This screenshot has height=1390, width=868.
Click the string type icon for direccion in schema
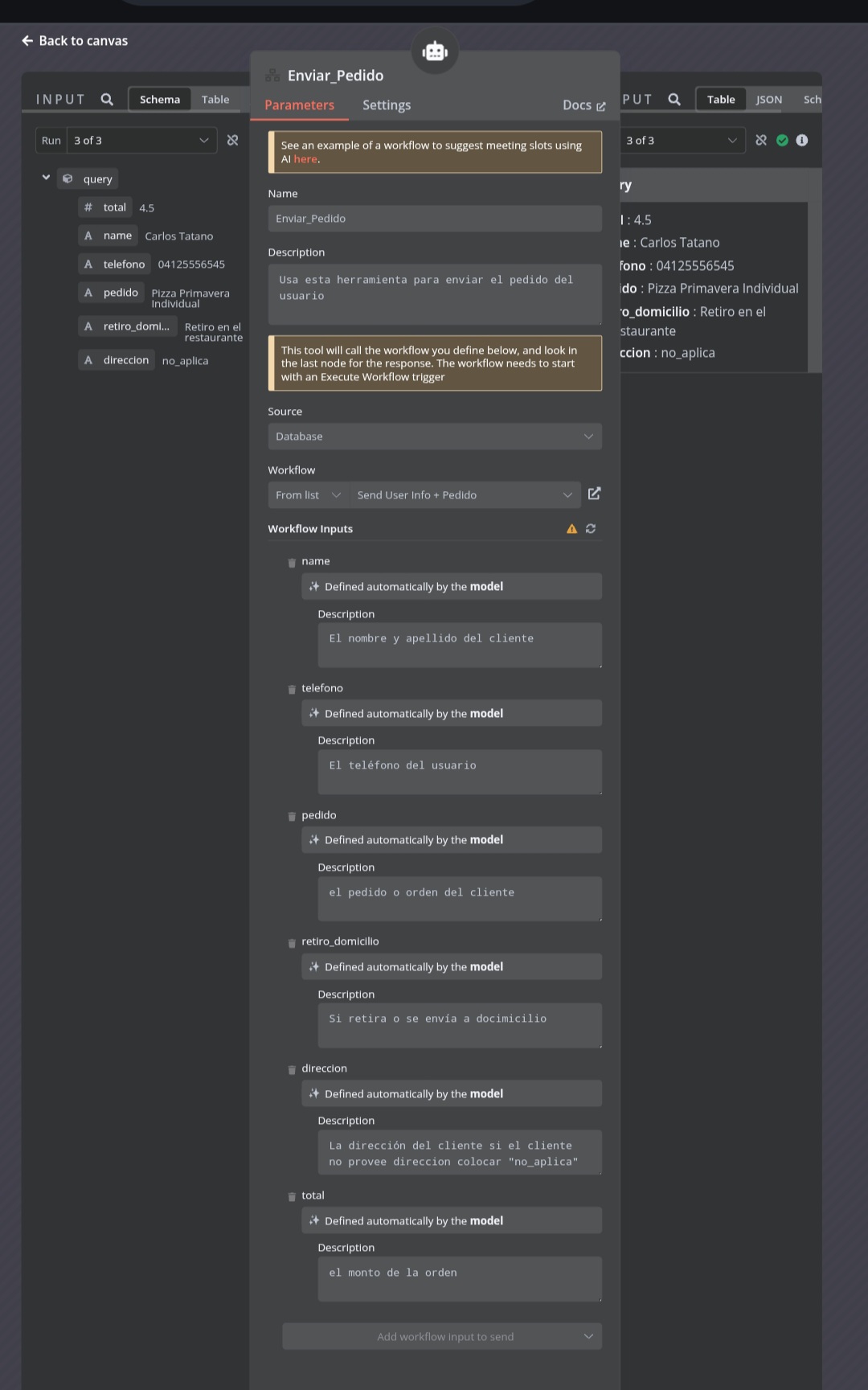click(88, 360)
